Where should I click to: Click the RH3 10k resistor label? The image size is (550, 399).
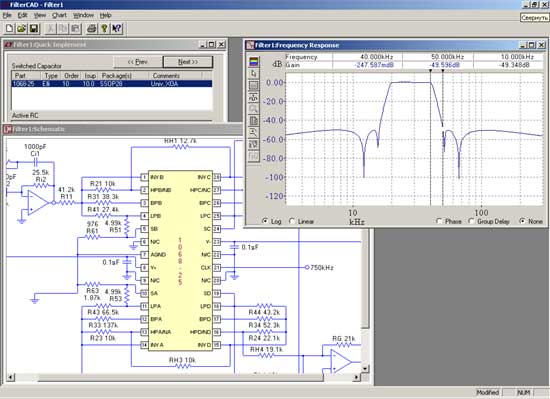point(182,360)
